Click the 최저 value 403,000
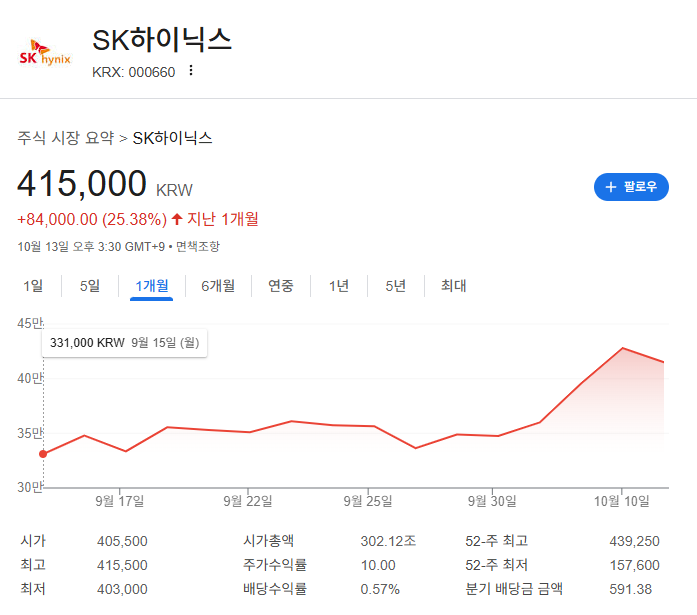 pyautogui.click(x=122, y=589)
